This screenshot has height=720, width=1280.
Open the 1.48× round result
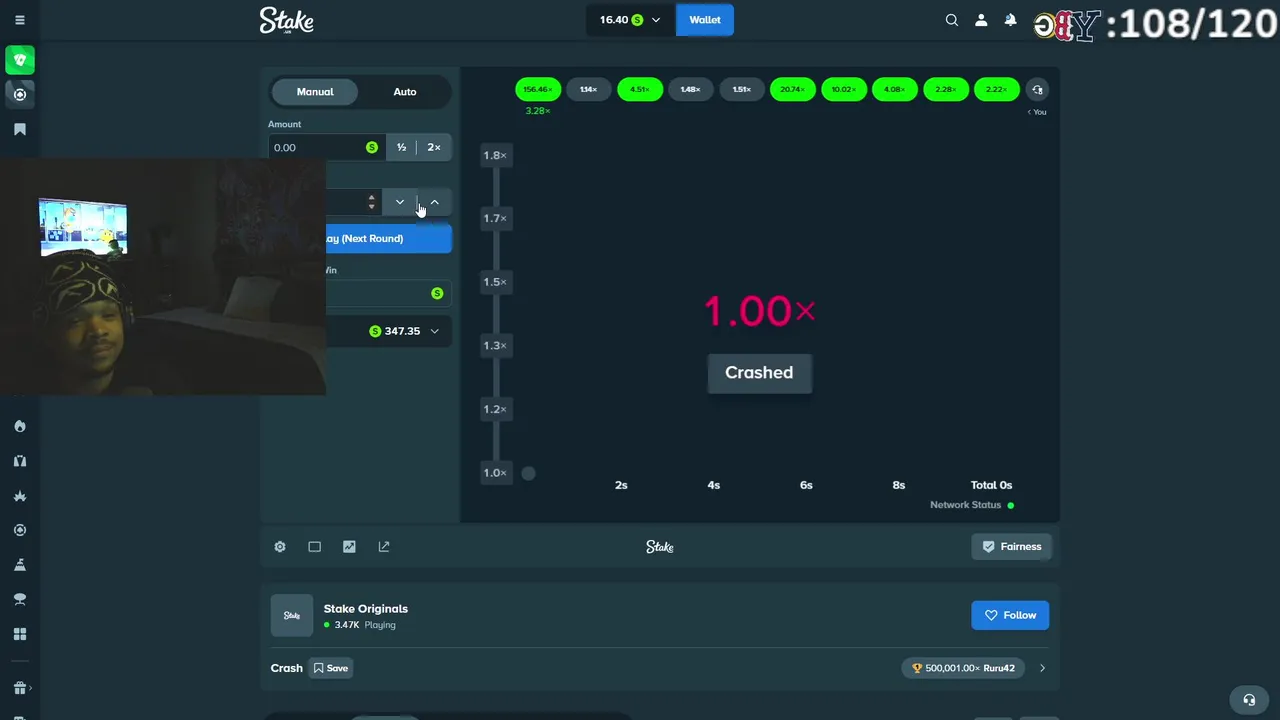(691, 90)
